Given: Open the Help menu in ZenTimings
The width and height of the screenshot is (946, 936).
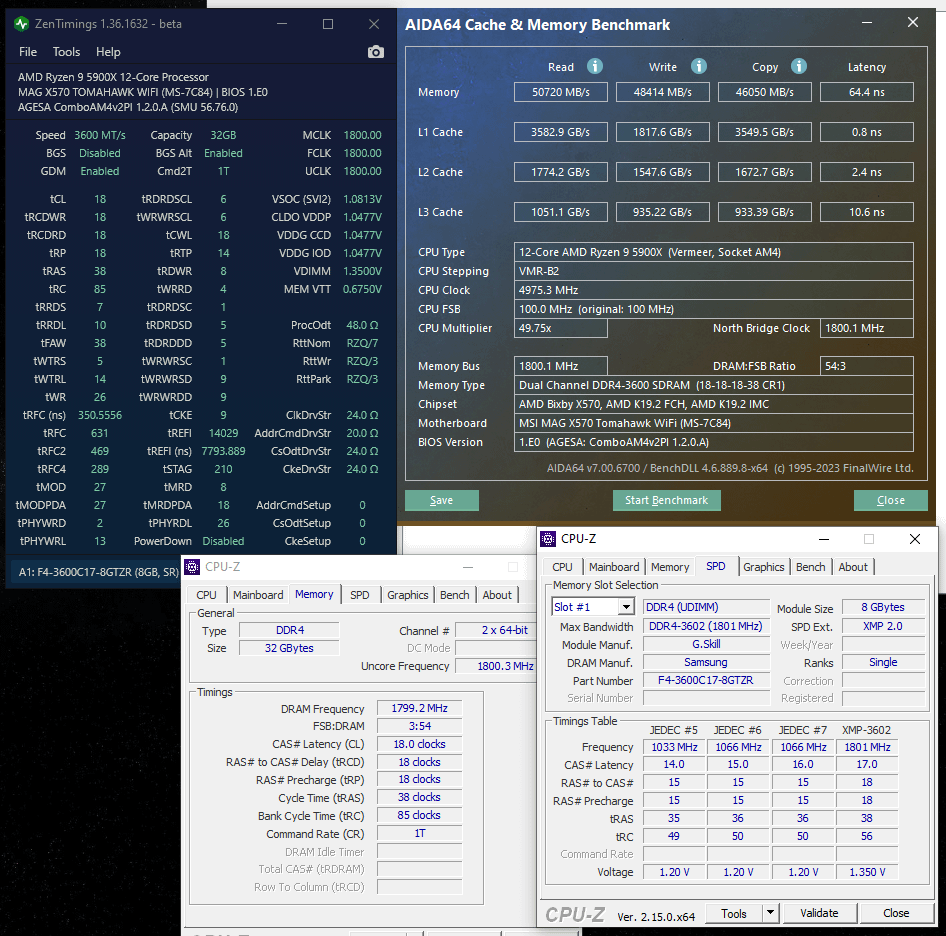Looking at the screenshot, I should click(x=108, y=52).
